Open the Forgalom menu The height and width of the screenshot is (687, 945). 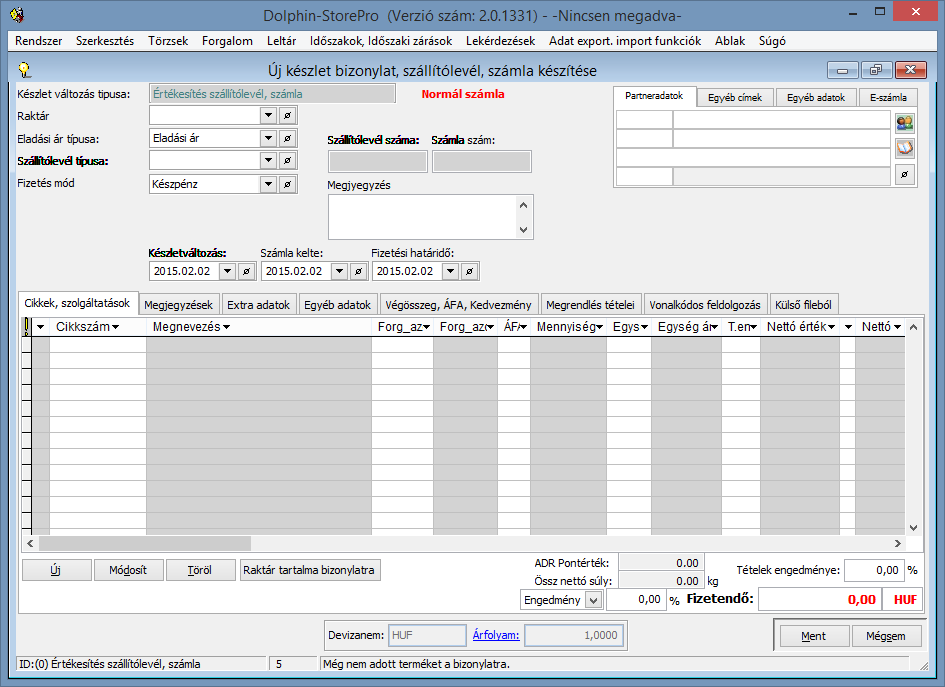pyautogui.click(x=228, y=41)
